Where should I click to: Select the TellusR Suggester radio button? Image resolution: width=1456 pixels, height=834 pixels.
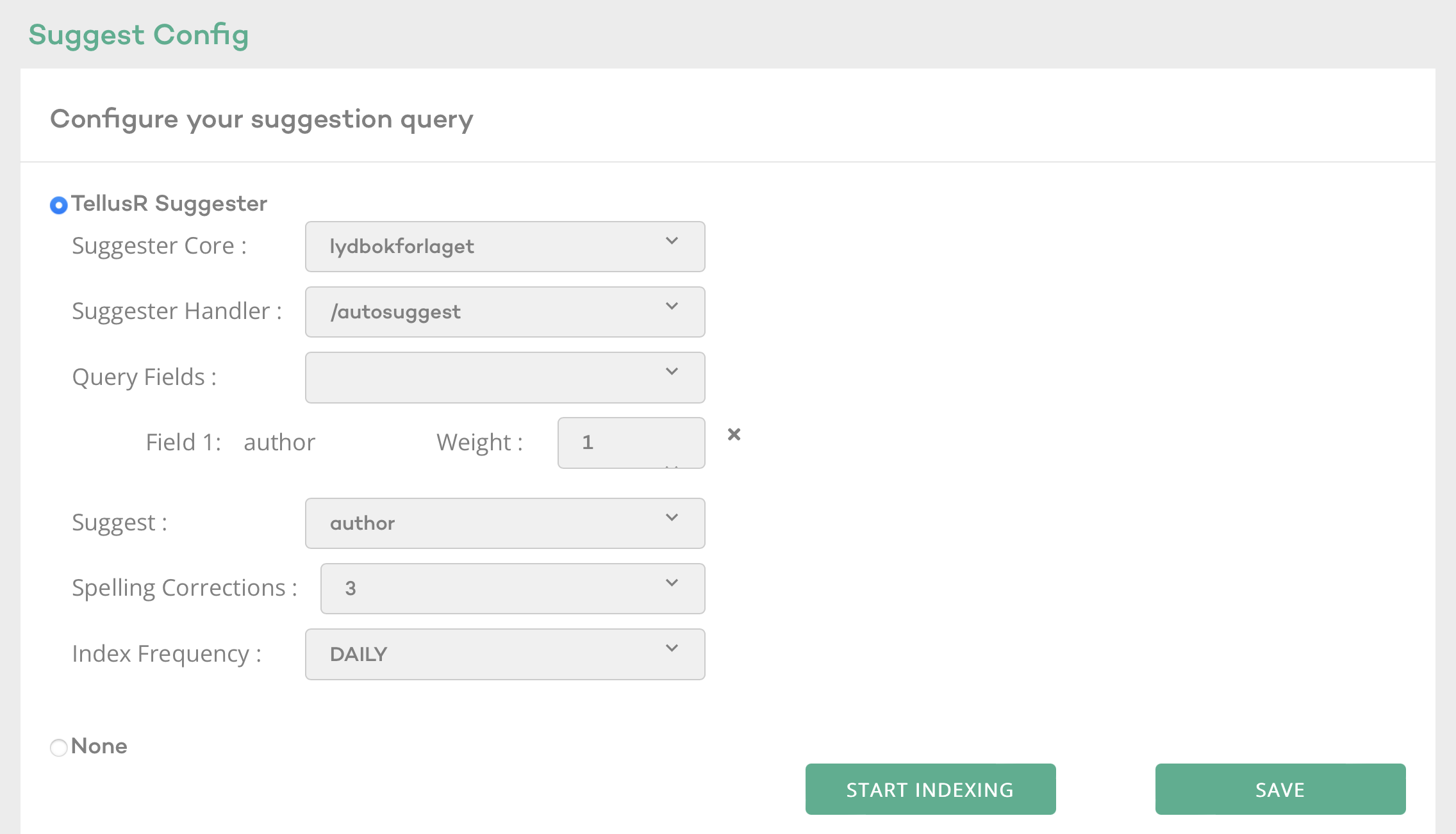pyautogui.click(x=59, y=204)
